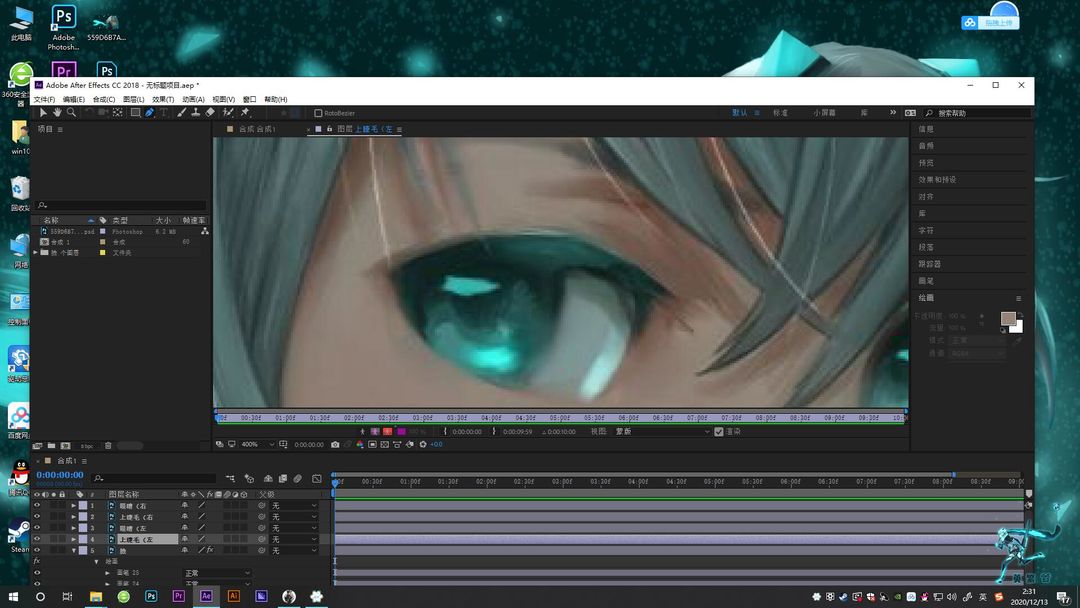1080x608 pixels.
Task: Toggle the shy switch on layer 1
Action: [x=185, y=505]
